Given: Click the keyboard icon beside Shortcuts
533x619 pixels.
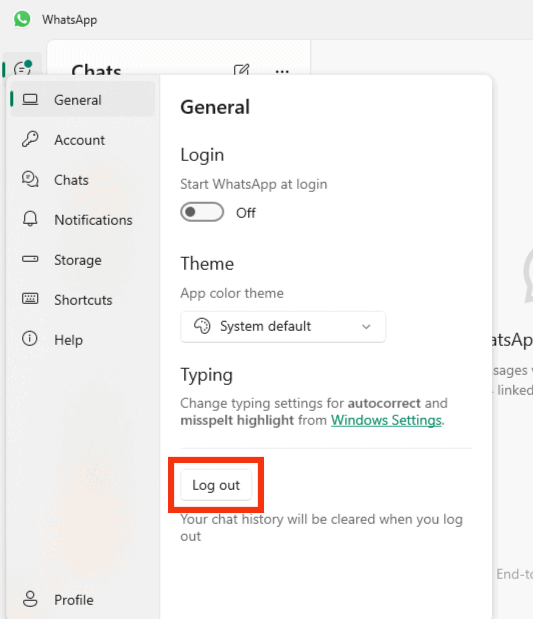Looking at the screenshot, I should click(x=30, y=298).
